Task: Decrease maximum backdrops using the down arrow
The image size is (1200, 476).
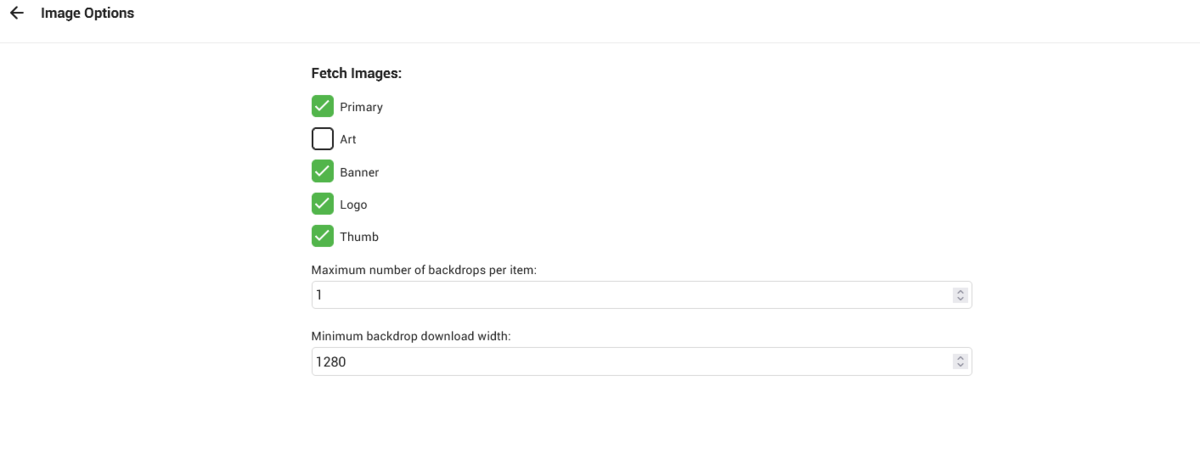Action: click(960, 299)
